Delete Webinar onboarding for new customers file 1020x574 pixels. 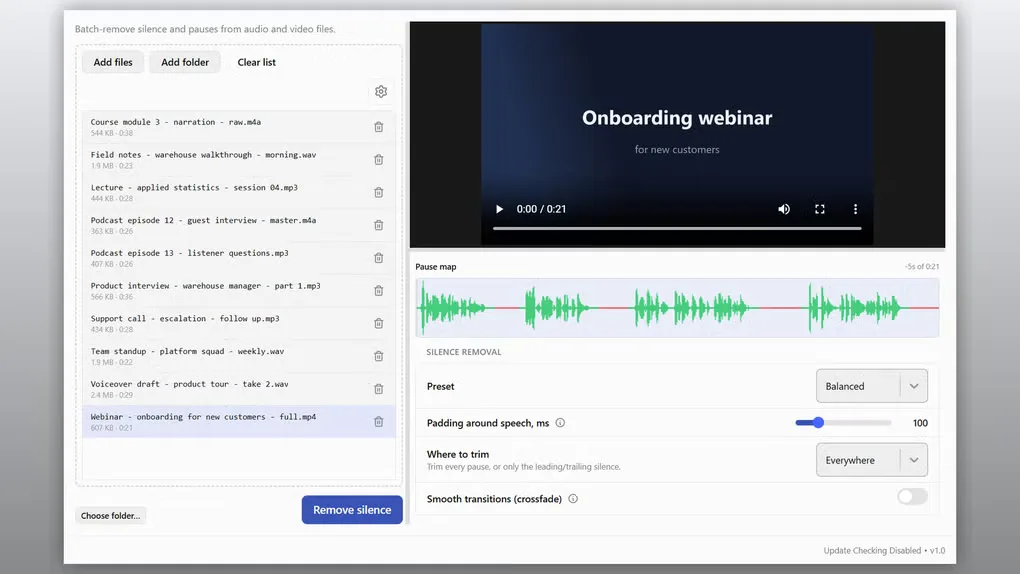click(379, 422)
